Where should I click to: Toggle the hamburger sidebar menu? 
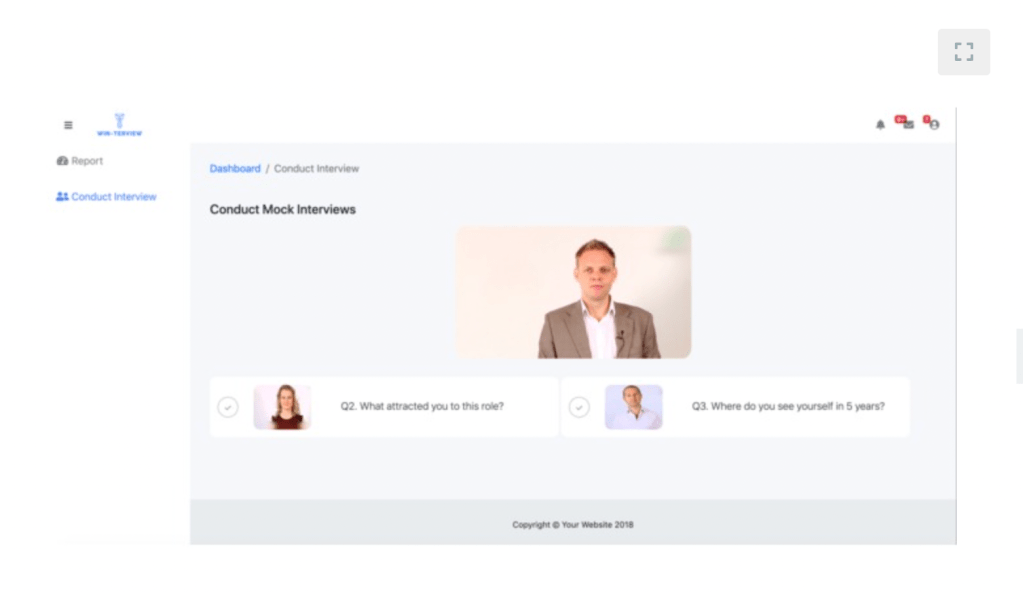tap(68, 125)
